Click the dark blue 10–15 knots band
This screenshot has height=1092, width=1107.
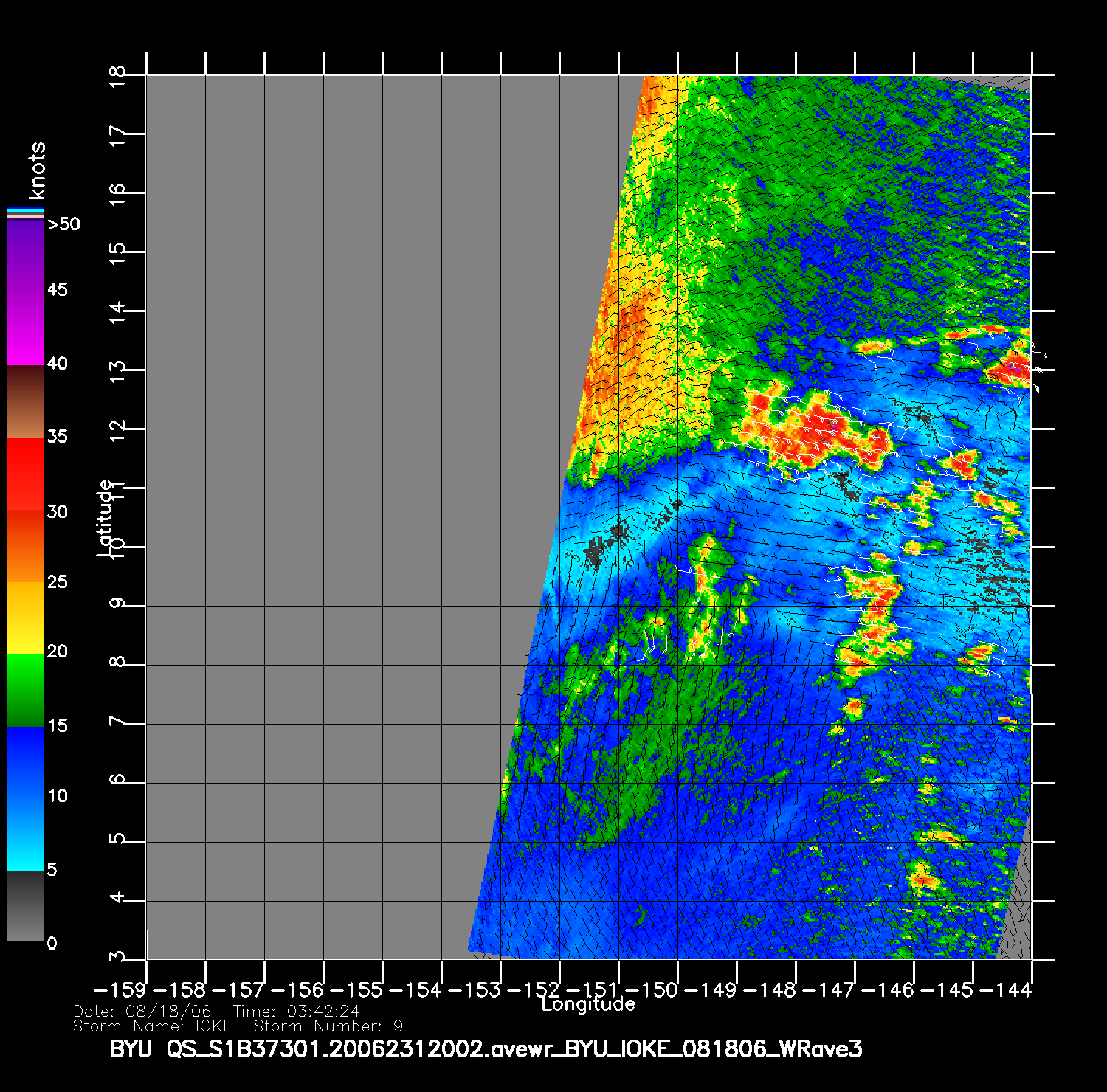point(25,763)
